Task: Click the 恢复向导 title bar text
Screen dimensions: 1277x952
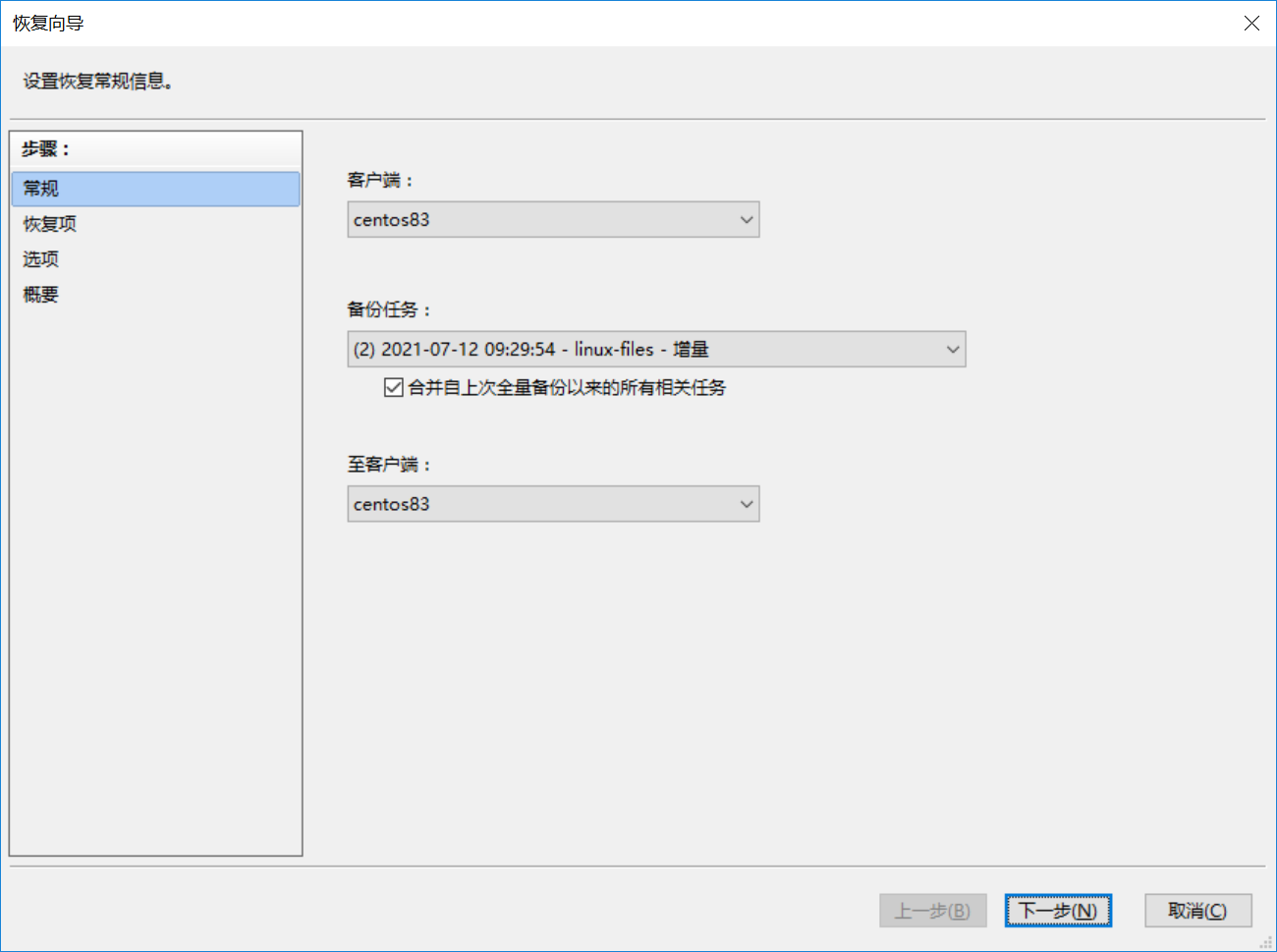Action: 48,24
